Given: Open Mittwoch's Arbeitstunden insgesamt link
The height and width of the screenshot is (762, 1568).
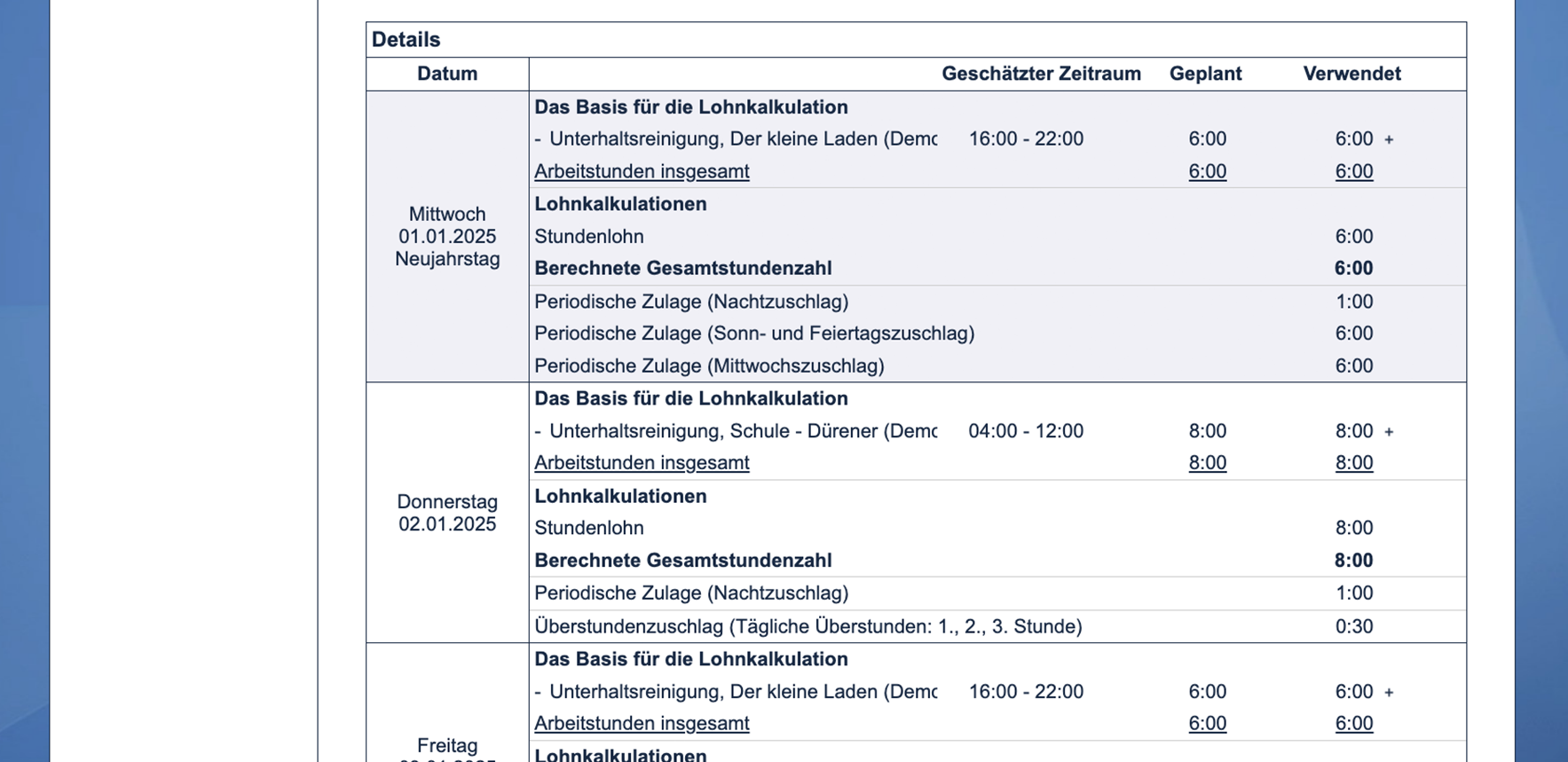Looking at the screenshot, I should (642, 171).
